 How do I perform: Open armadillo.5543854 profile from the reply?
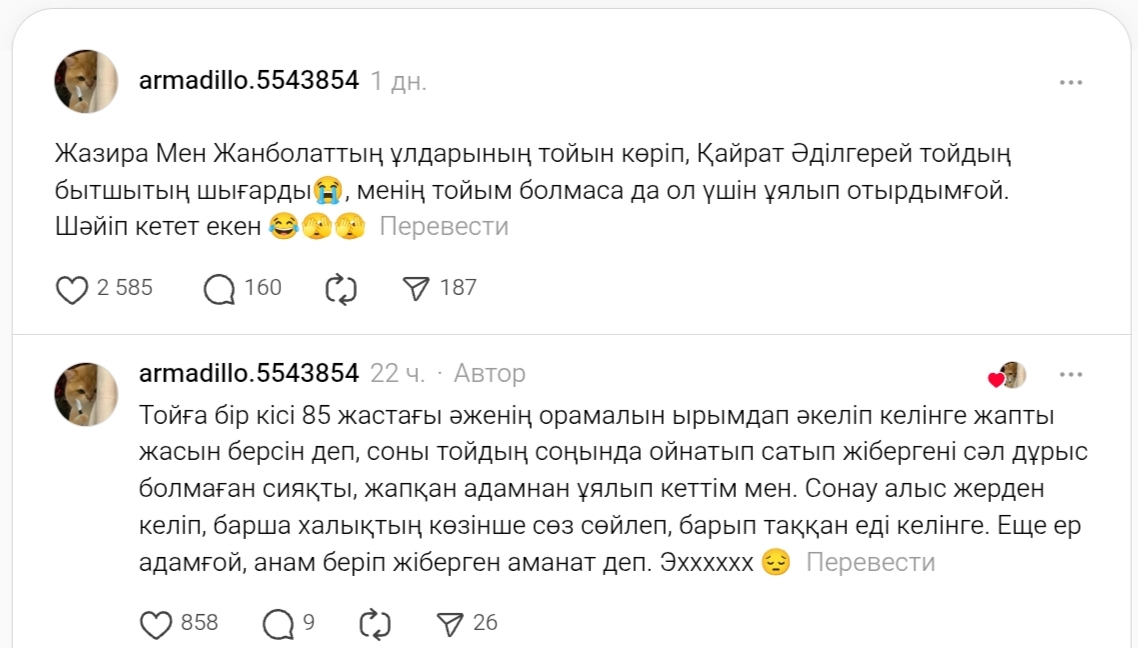click(248, 374)
